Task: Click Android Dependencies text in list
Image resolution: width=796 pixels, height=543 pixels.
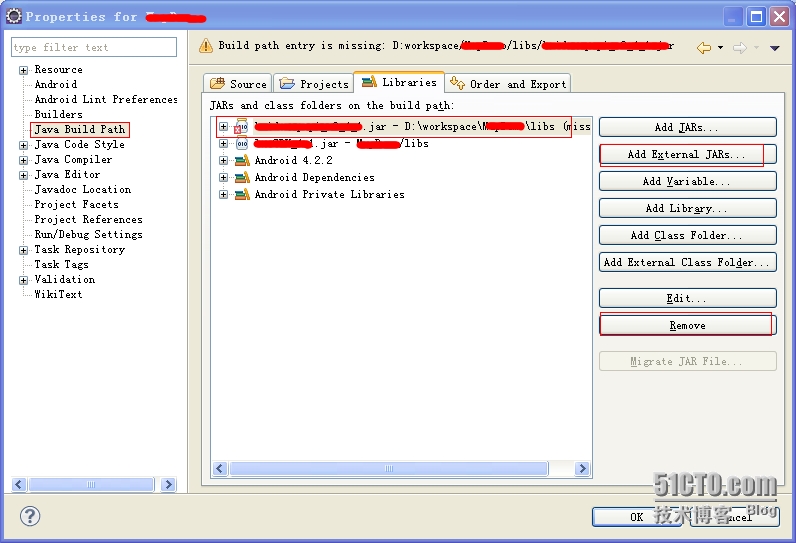Action: point(314,177)
